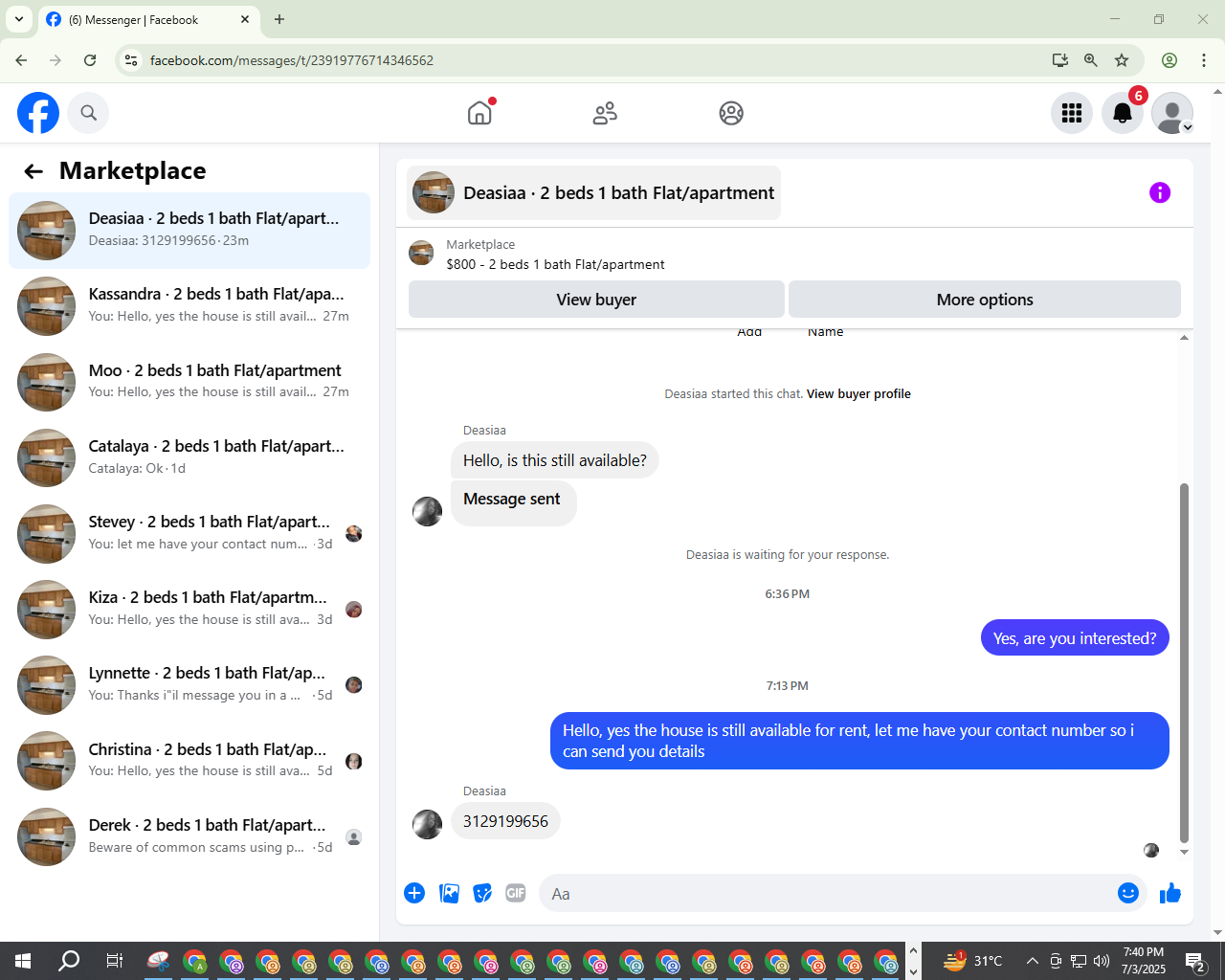Open the Kassandra conversation
Image resolution: width=1225 pixels, height=980 pixels.
coord(189,306)
